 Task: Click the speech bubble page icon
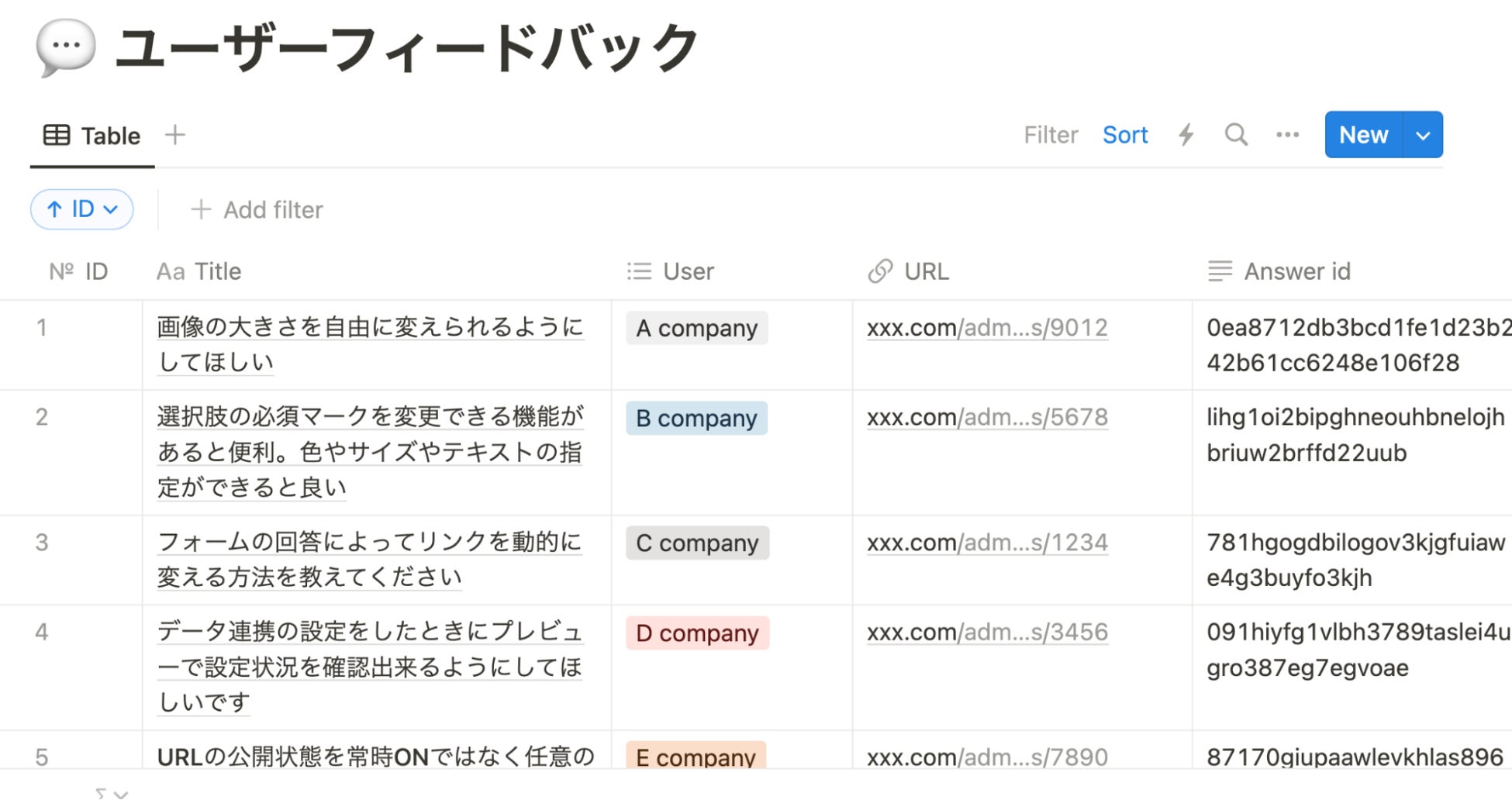point(65,47)
